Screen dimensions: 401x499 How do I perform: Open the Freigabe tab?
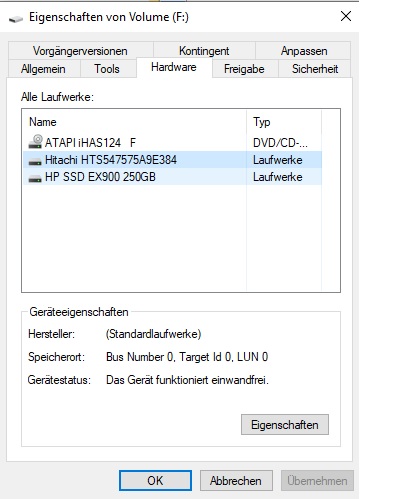pos(244,69)
